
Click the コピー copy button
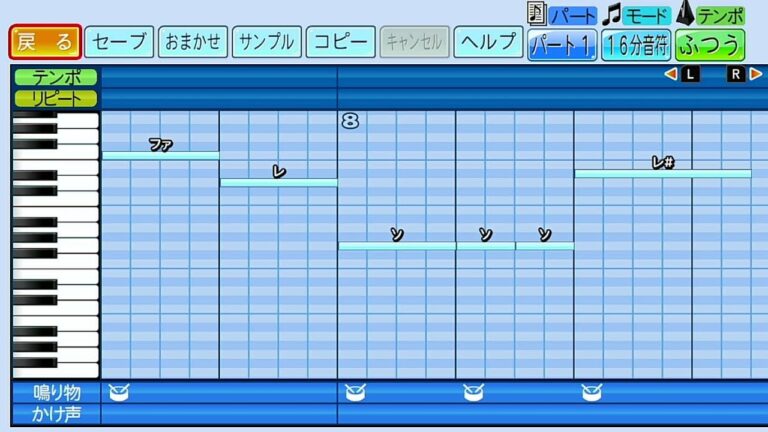pos(341,42)
